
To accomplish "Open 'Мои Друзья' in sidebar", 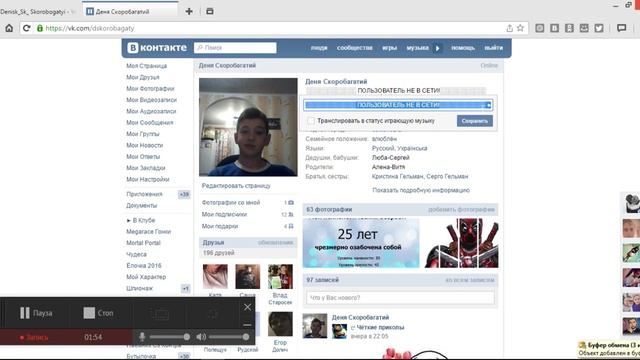I will (x=143, y=77).
